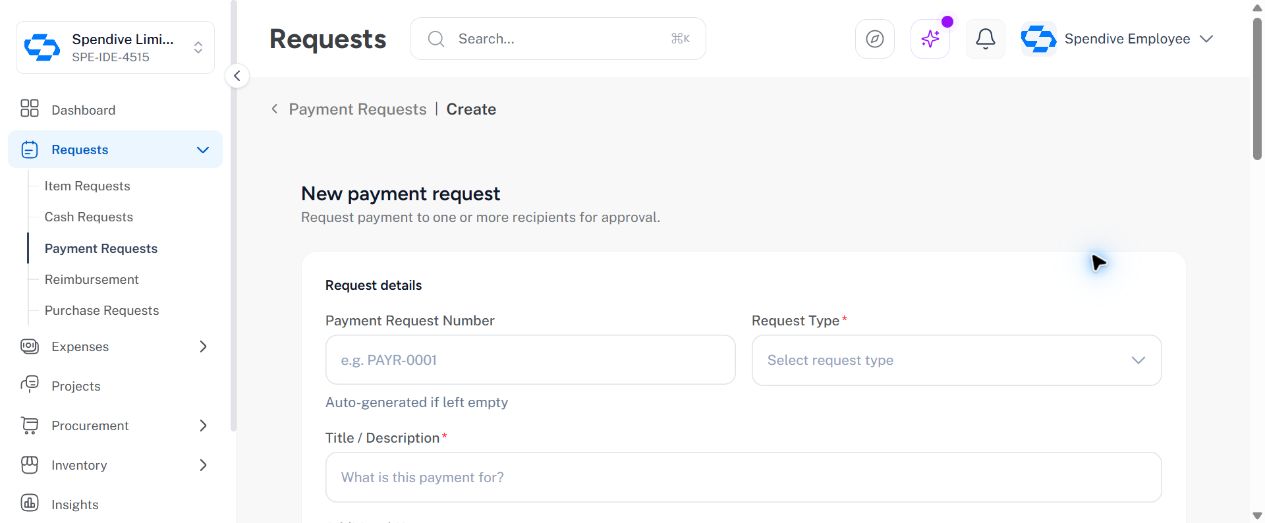The width and height of the screenshot is (1265, 523).
Task: Collapse the sidebar with the arrow button
Action: 237,76
